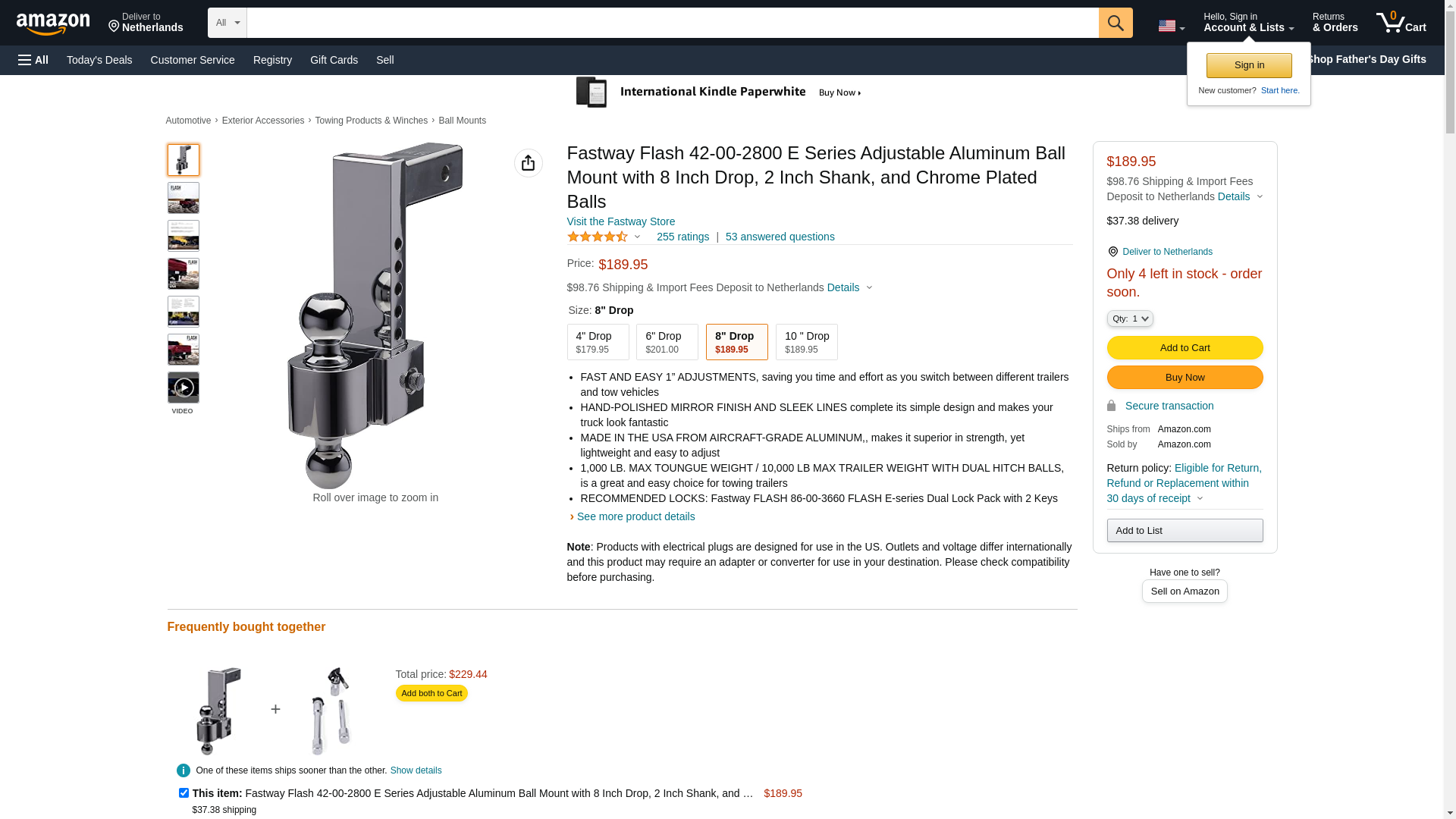Image resolution: width=1456 pixels, height=819 pixels.
Task: Play the product video thumbnail
Action: click(184, 388)
